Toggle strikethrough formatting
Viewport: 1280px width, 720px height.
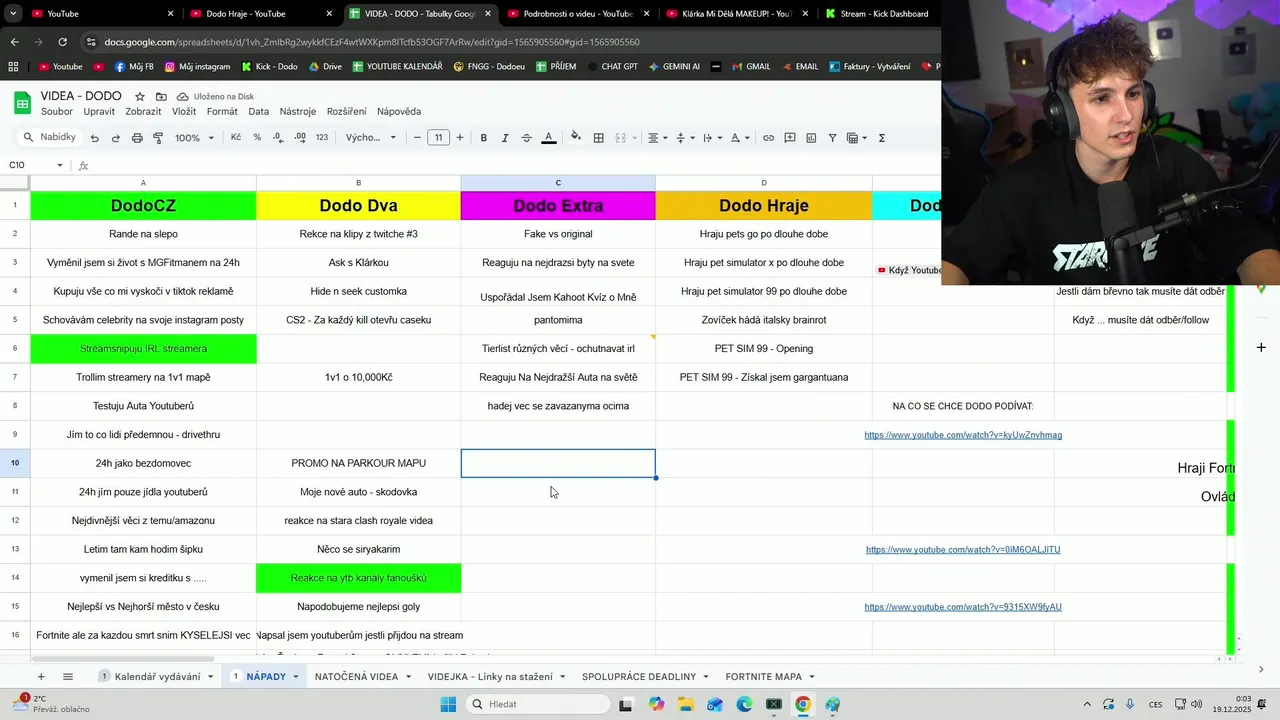(x=526, y=138)
